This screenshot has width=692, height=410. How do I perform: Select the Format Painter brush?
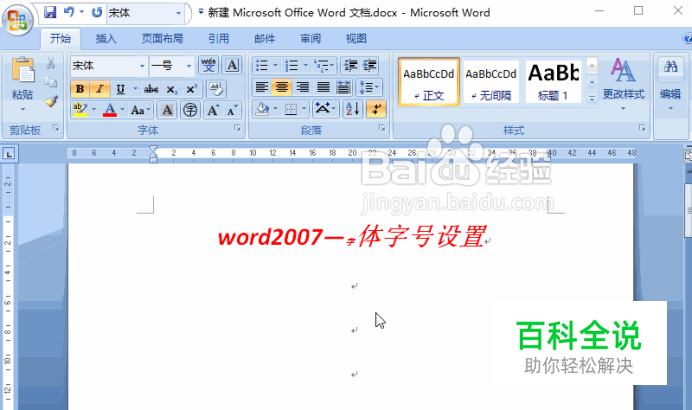[x=51, y=101]
